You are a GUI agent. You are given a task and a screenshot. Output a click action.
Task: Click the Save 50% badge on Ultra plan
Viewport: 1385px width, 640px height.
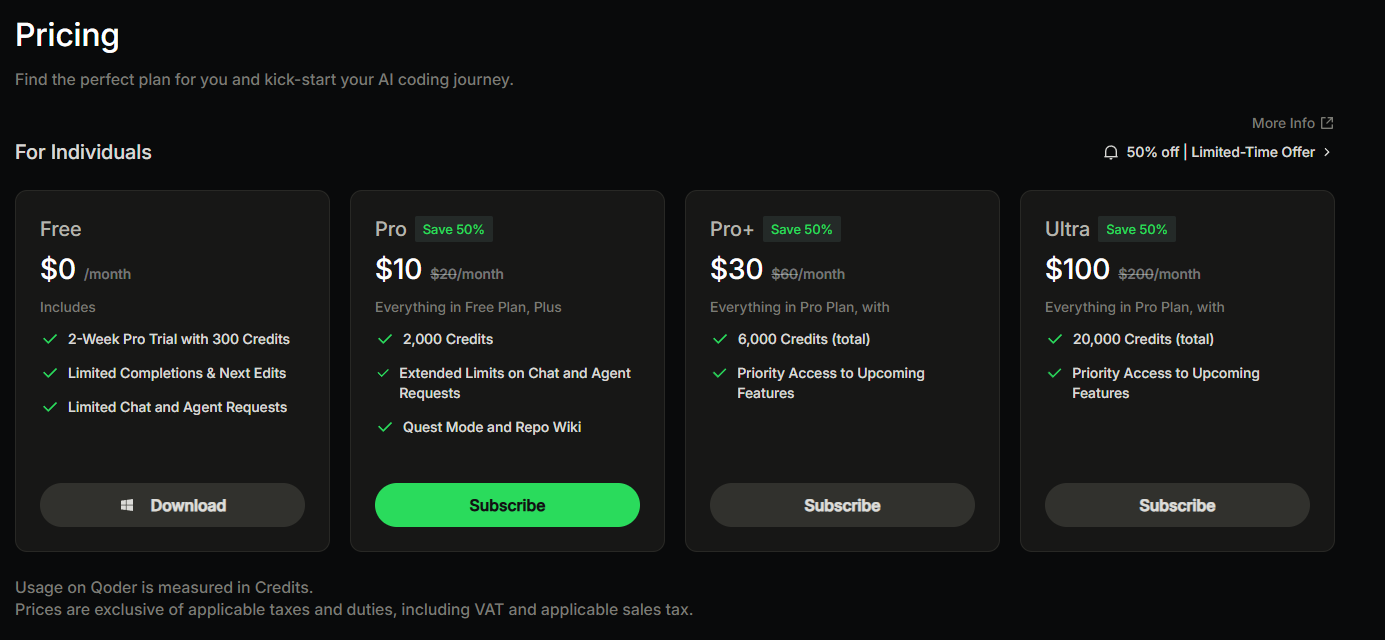[x=1137, y=230]
